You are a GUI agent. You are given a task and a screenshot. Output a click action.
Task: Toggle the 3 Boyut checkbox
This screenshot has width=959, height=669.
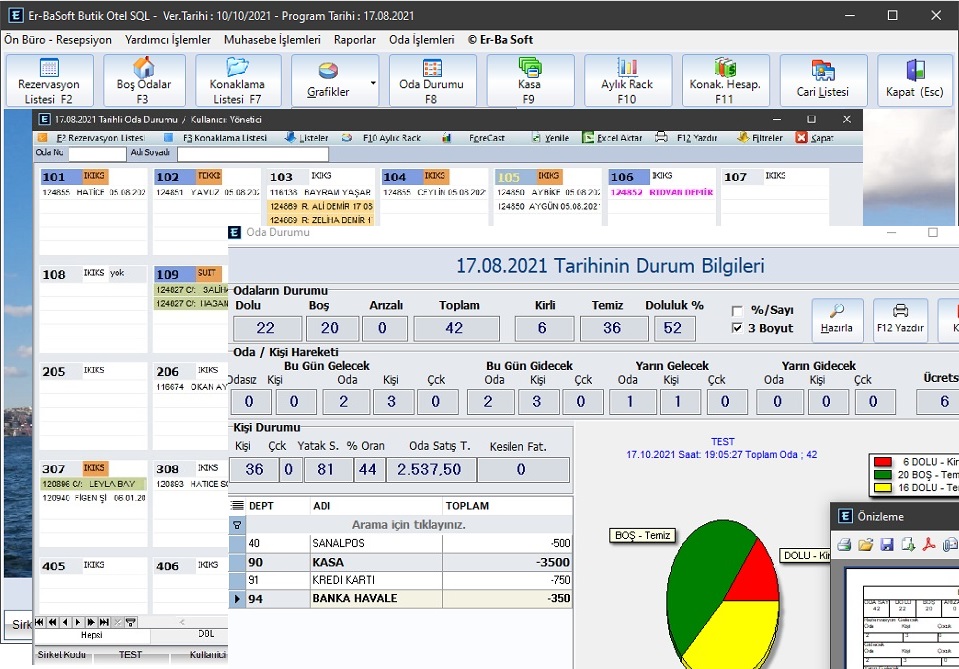[737, 328]
